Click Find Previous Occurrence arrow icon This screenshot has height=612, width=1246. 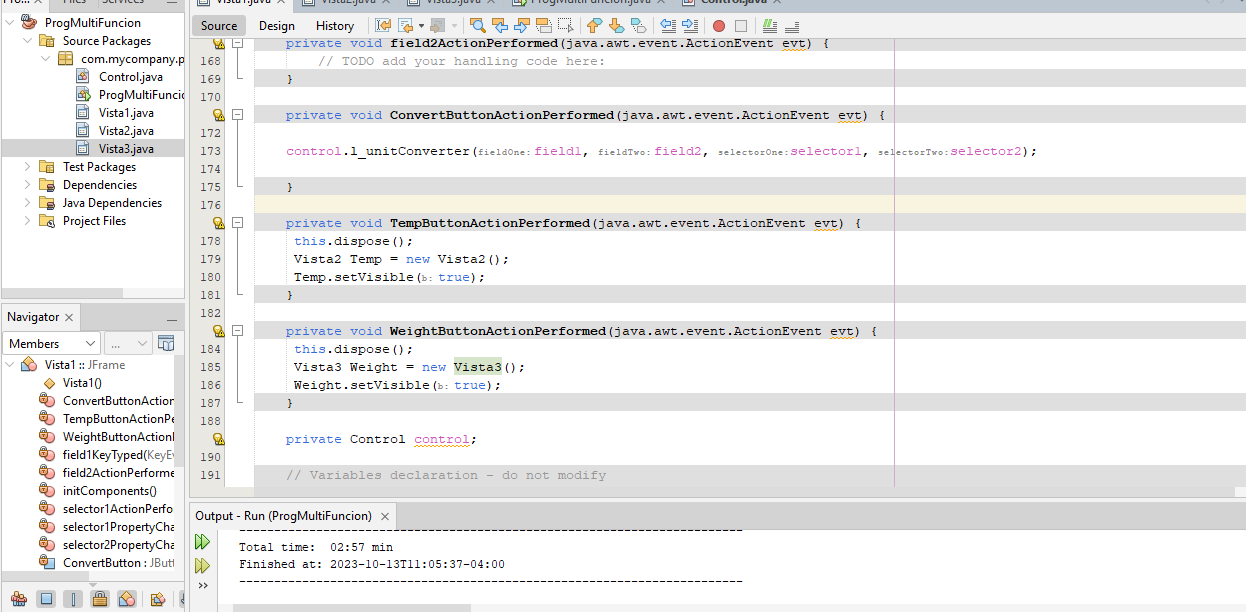(500, 25)
